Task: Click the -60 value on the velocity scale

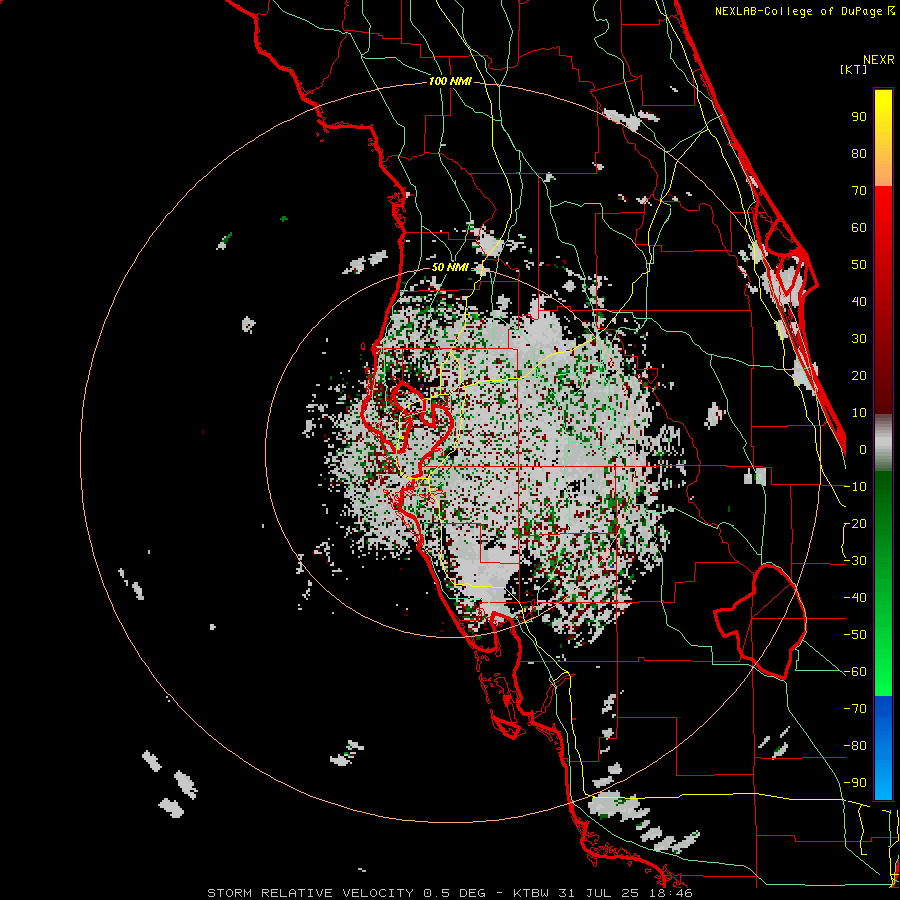Action: pyautogui.click(x=855, y=672)
